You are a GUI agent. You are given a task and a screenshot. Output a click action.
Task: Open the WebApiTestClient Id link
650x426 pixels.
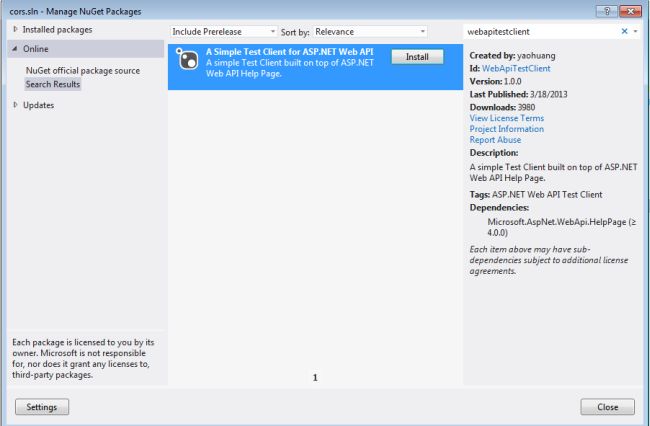(516, 68)
